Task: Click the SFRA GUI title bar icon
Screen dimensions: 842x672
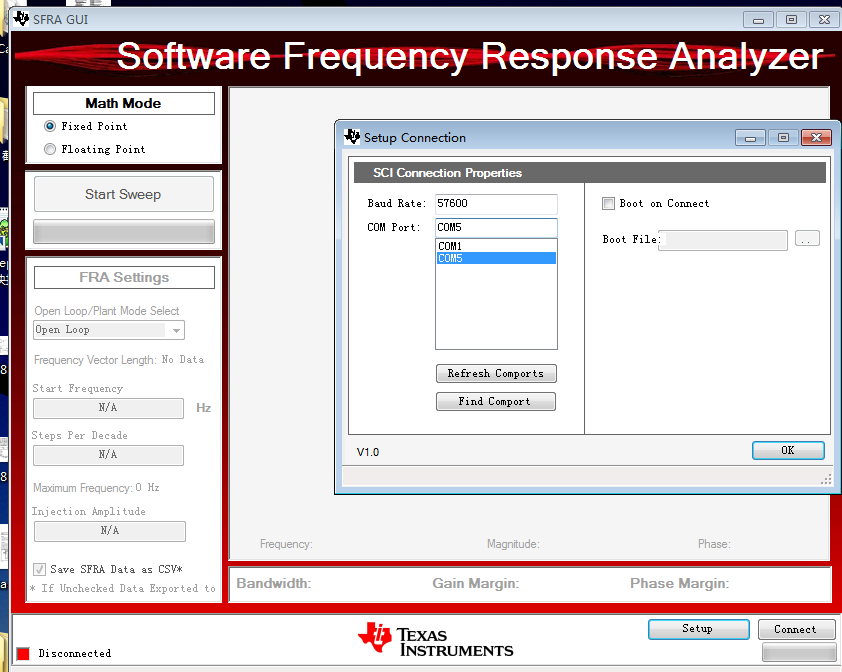Action: [21, 19]
